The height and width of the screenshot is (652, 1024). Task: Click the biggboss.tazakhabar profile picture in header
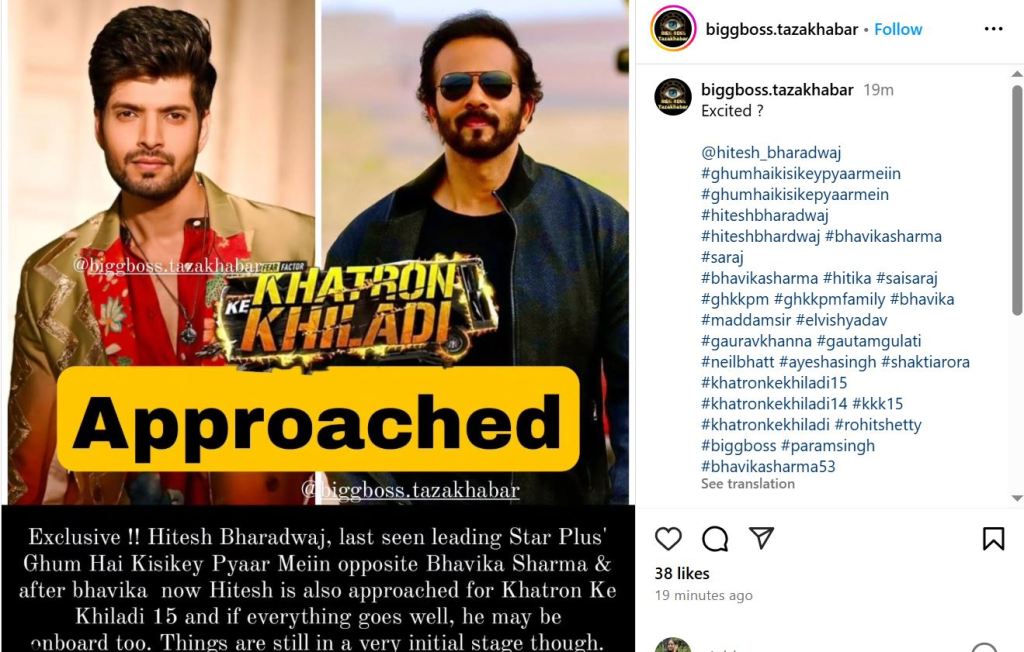pos(673,29)
